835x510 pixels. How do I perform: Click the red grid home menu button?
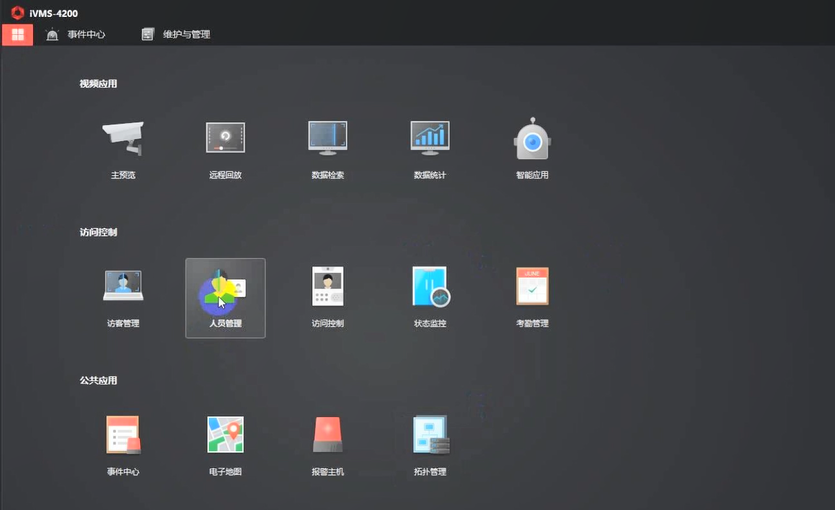tap(17, 35)
